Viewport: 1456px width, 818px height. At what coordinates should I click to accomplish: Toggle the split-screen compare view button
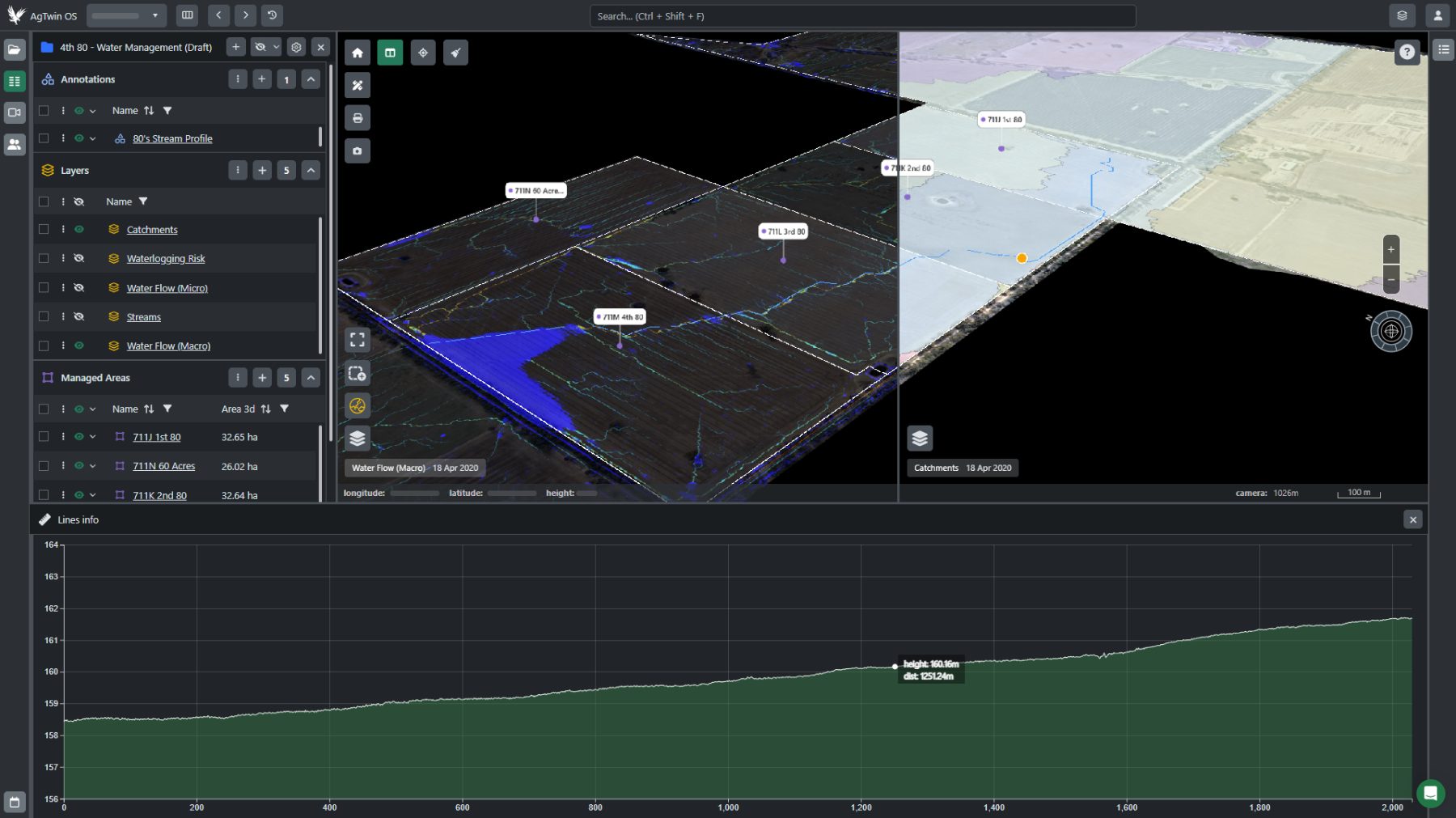click(390, 53)
